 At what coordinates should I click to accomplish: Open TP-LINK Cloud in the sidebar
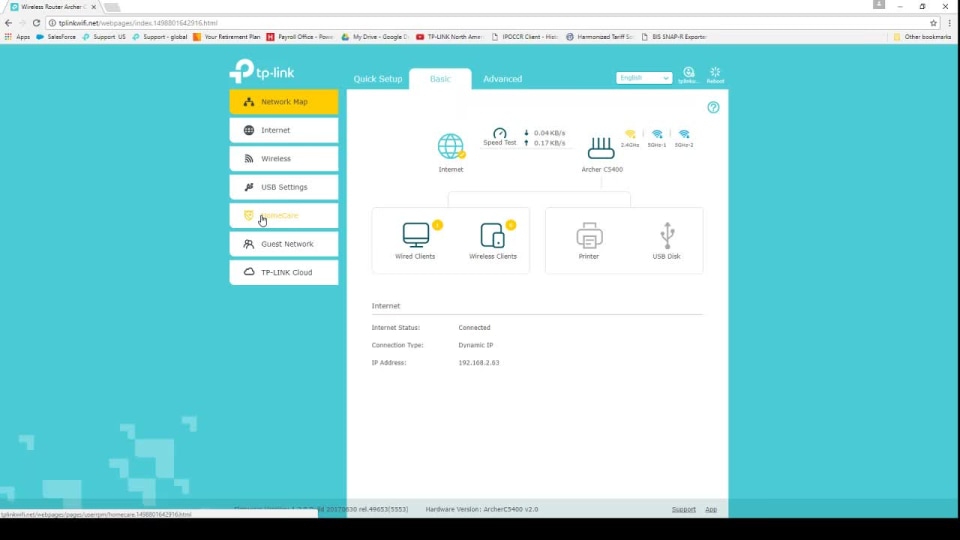(283, 272)
